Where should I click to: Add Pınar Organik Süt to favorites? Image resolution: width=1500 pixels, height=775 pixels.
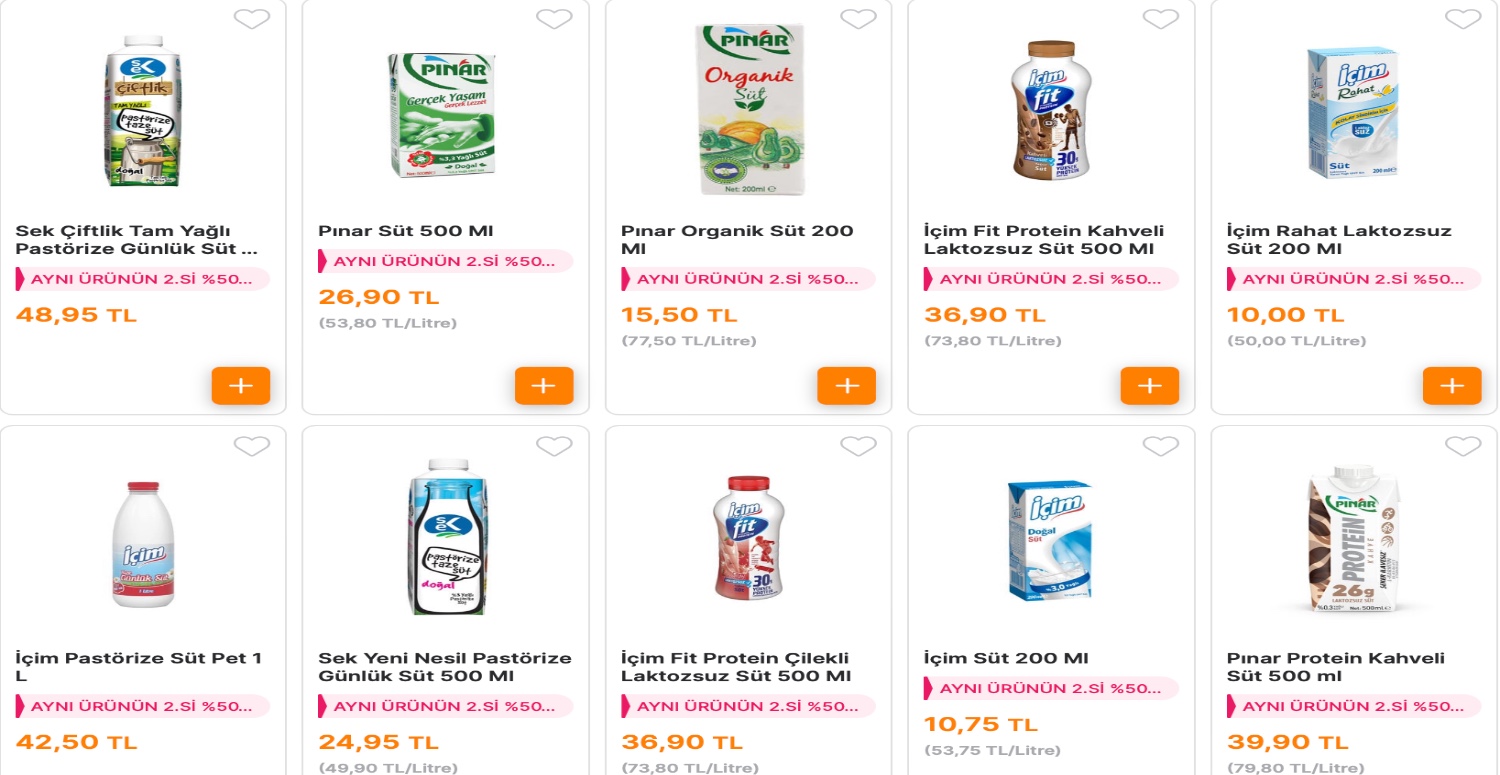(858, 19)
